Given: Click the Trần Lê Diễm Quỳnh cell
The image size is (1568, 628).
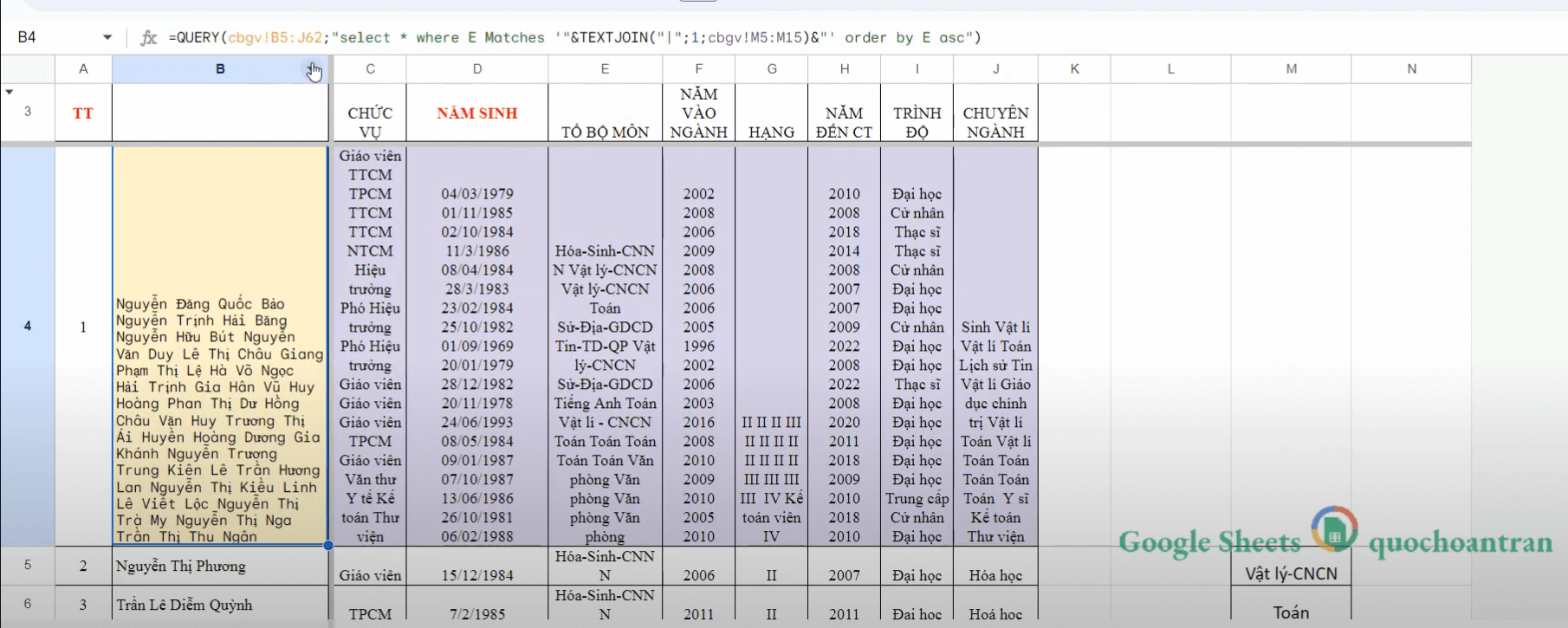Looking at the screenshot, I should (220, 605).
